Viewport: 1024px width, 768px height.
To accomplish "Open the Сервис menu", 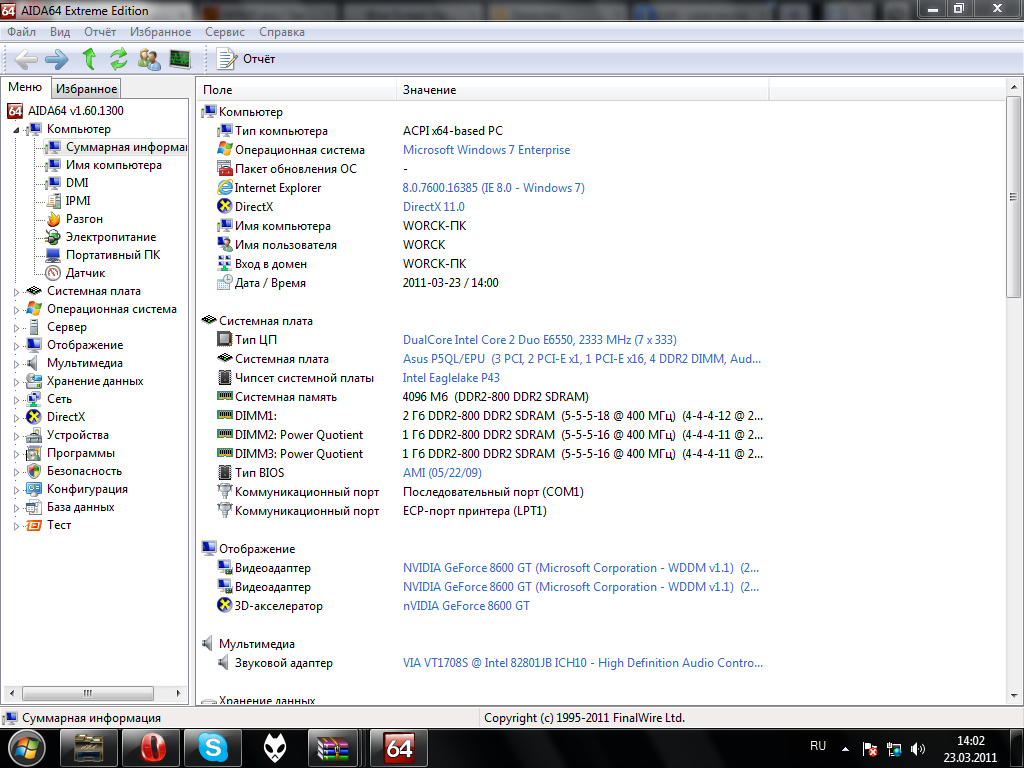I will click(225, 32).
